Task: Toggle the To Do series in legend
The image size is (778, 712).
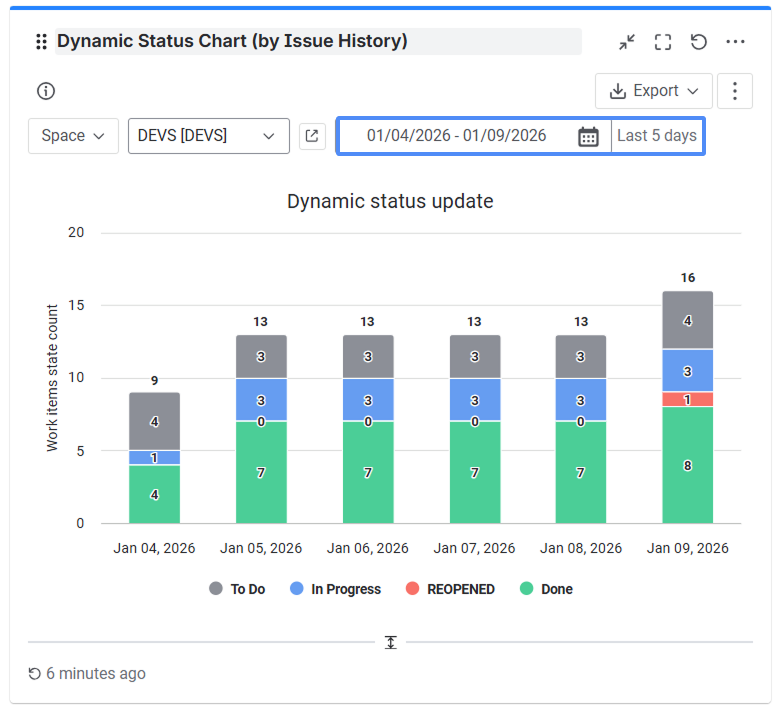Action: (x=237, y=589)
